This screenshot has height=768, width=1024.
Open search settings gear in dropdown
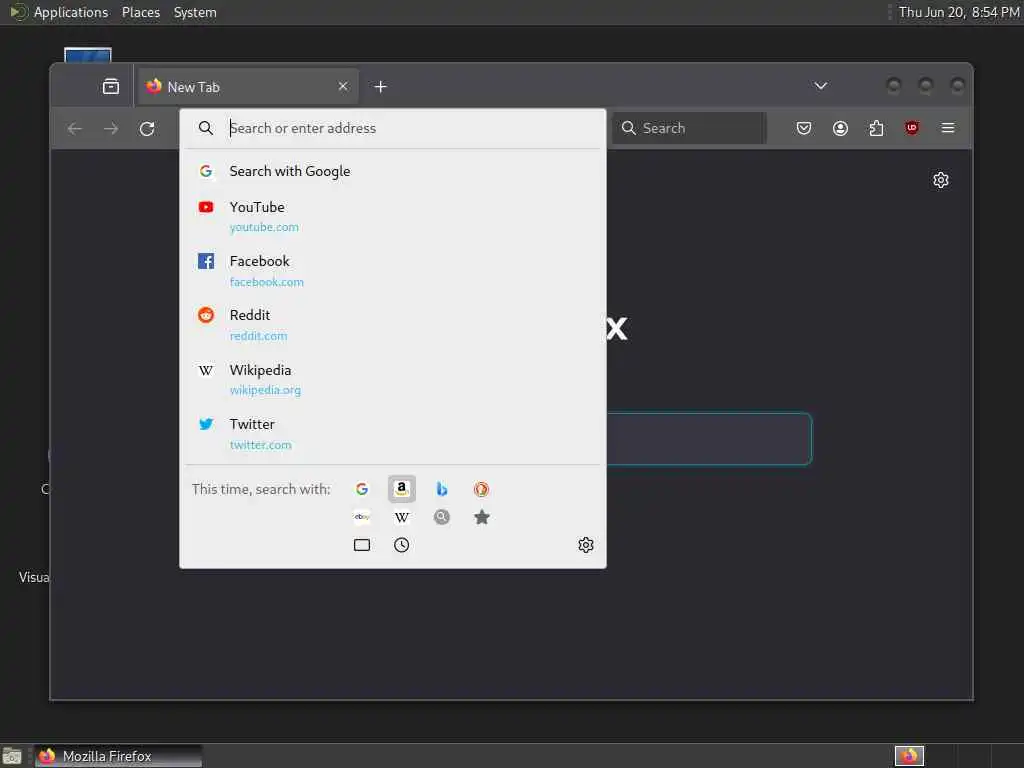click(x=586, y=545)
